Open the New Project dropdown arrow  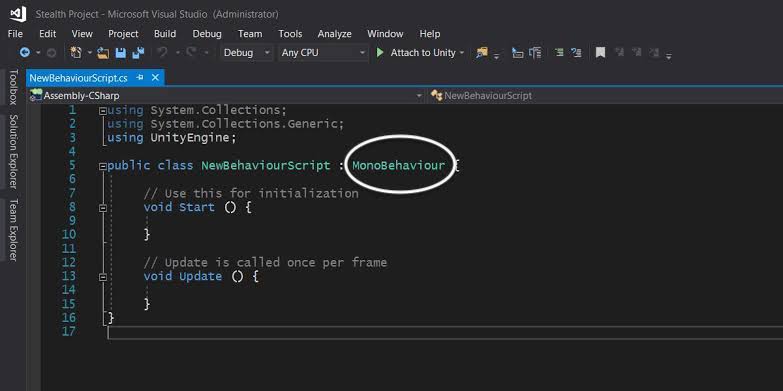coord(90,52)
